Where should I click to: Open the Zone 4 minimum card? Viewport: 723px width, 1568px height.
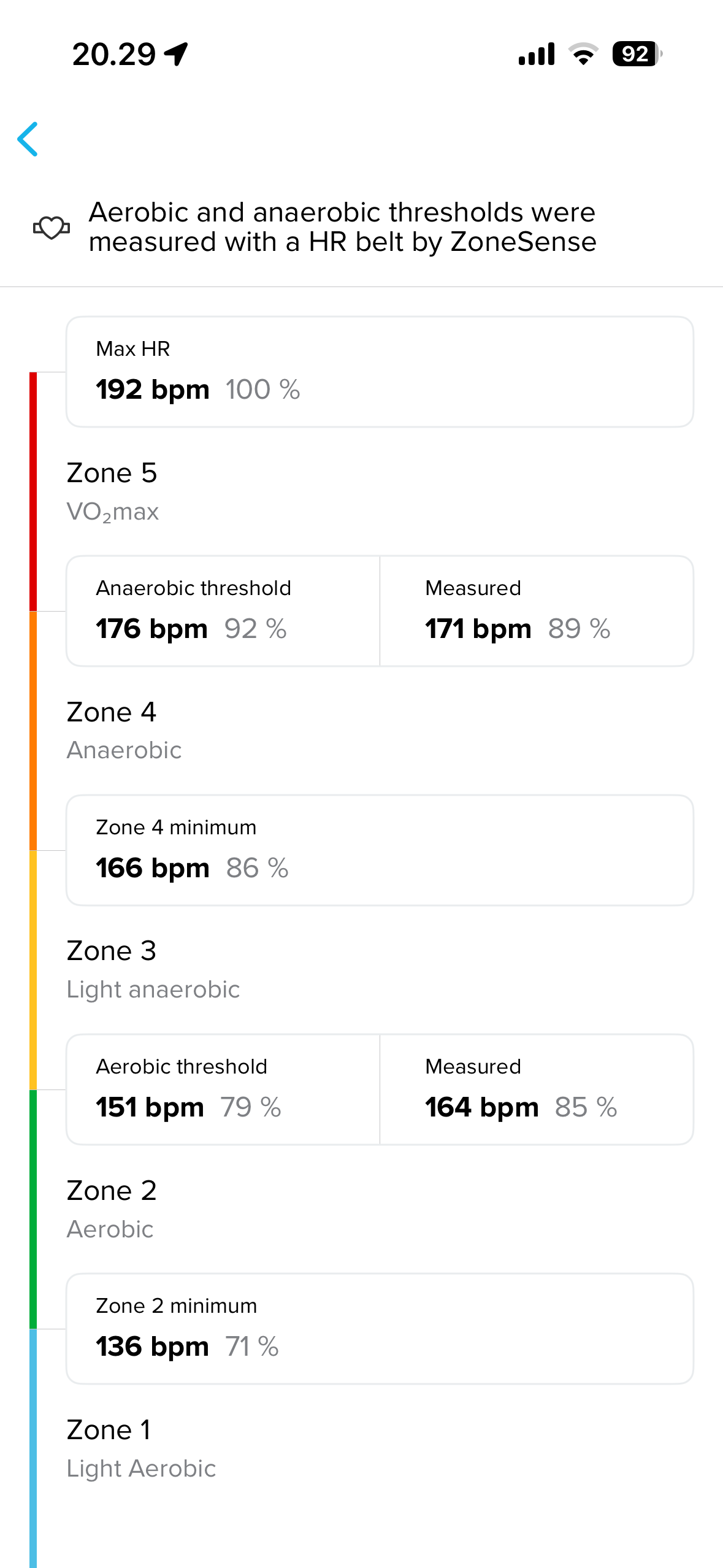click(x=380, y=850)
